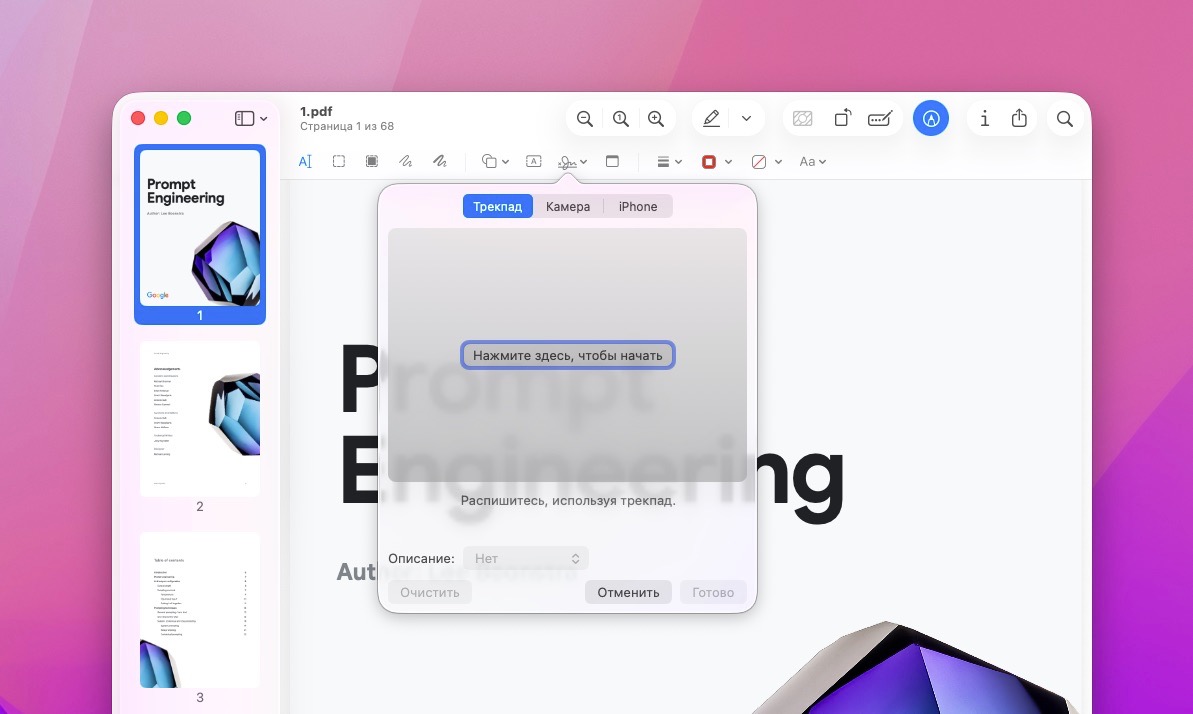Viewport: 1193px width, 714px height.
Task: Click the Готово button
Action: [x=713, y=592]
